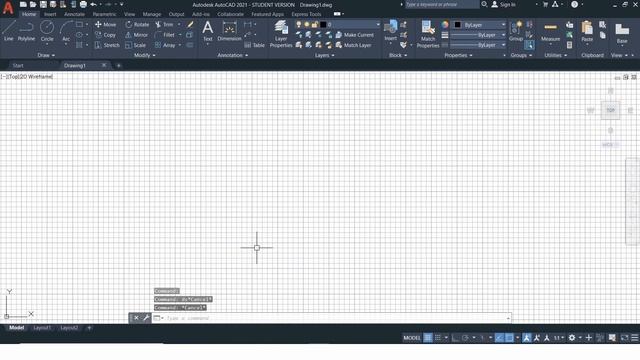Click Make Current layer button
The width and height of the screenshot is (640, 360).
click(x=354, y=35)
